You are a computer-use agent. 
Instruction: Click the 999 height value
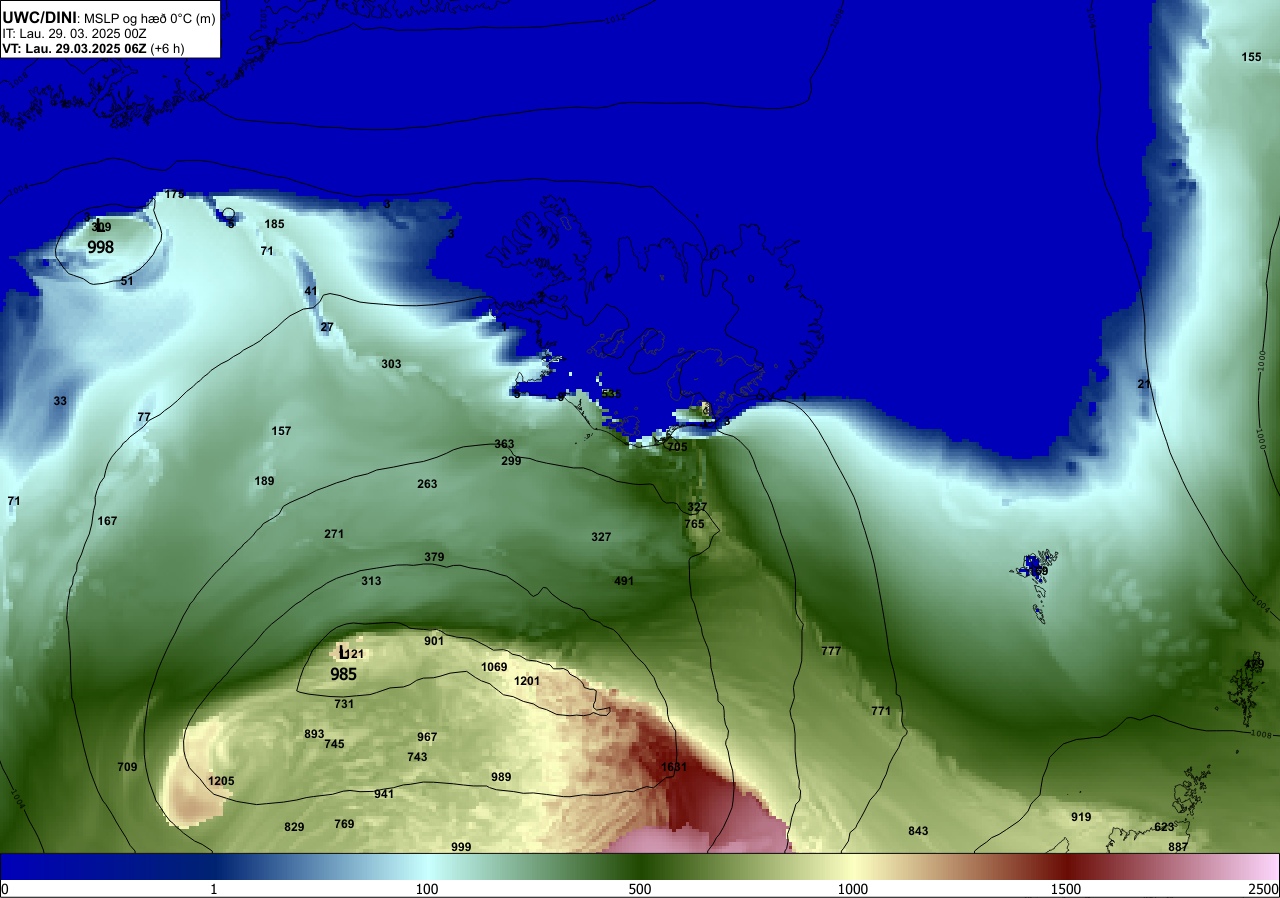tap(461, 847)
